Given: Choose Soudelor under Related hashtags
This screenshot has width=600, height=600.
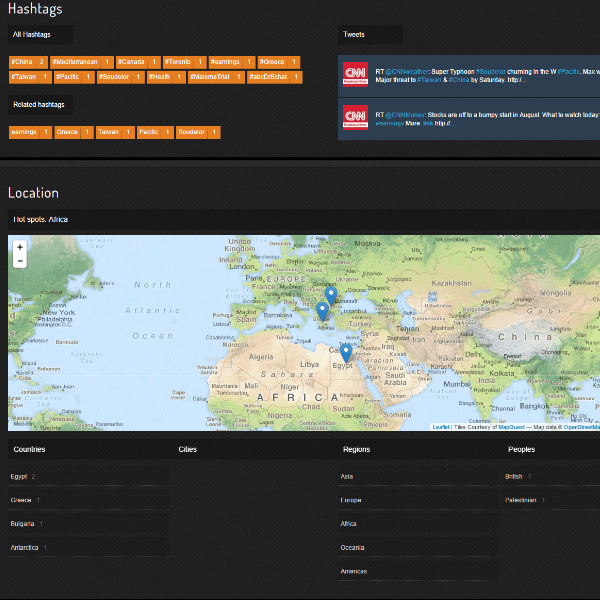Looking at the screenshot, I should (x=198, y=132).
